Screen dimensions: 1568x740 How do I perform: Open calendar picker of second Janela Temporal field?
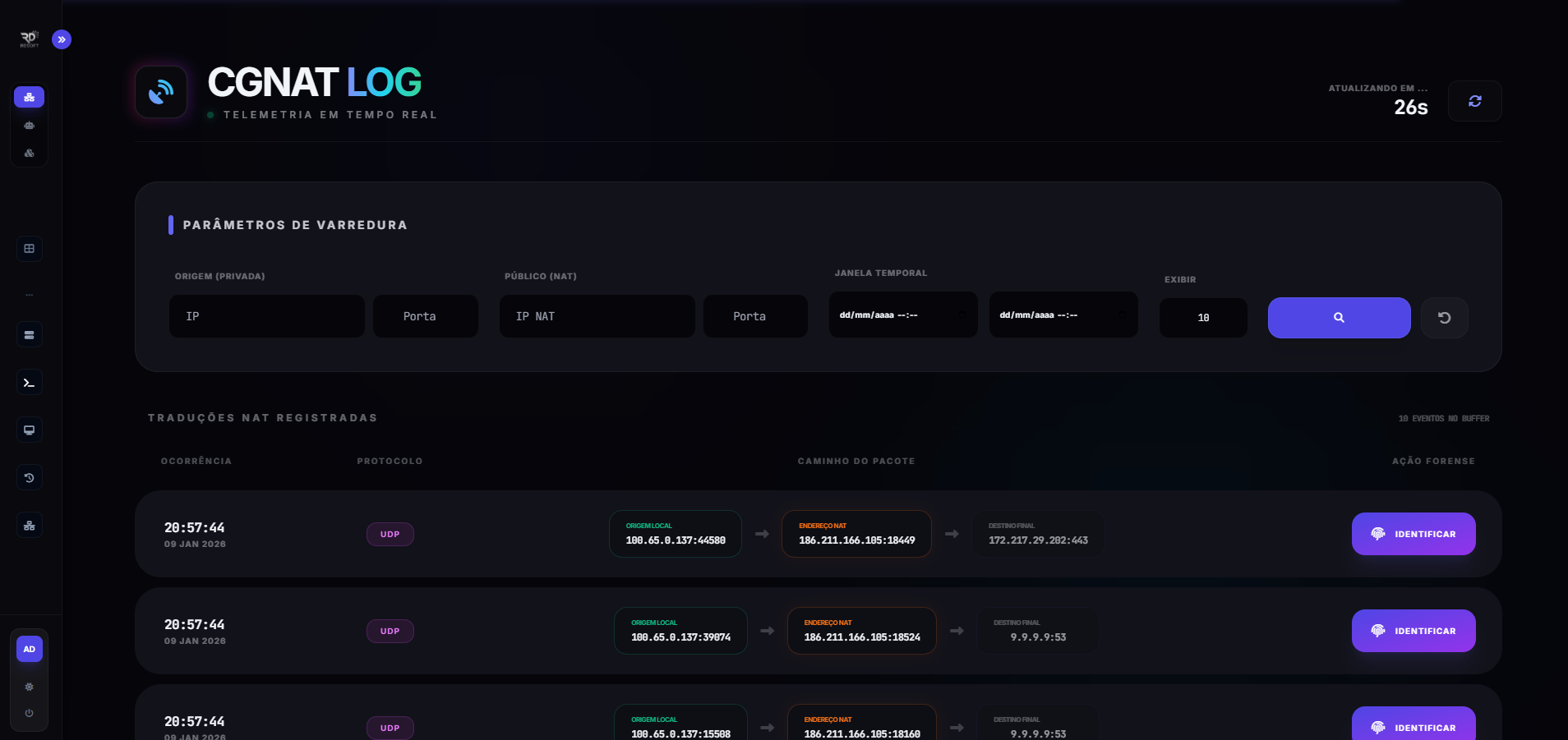coord(1123,315)
